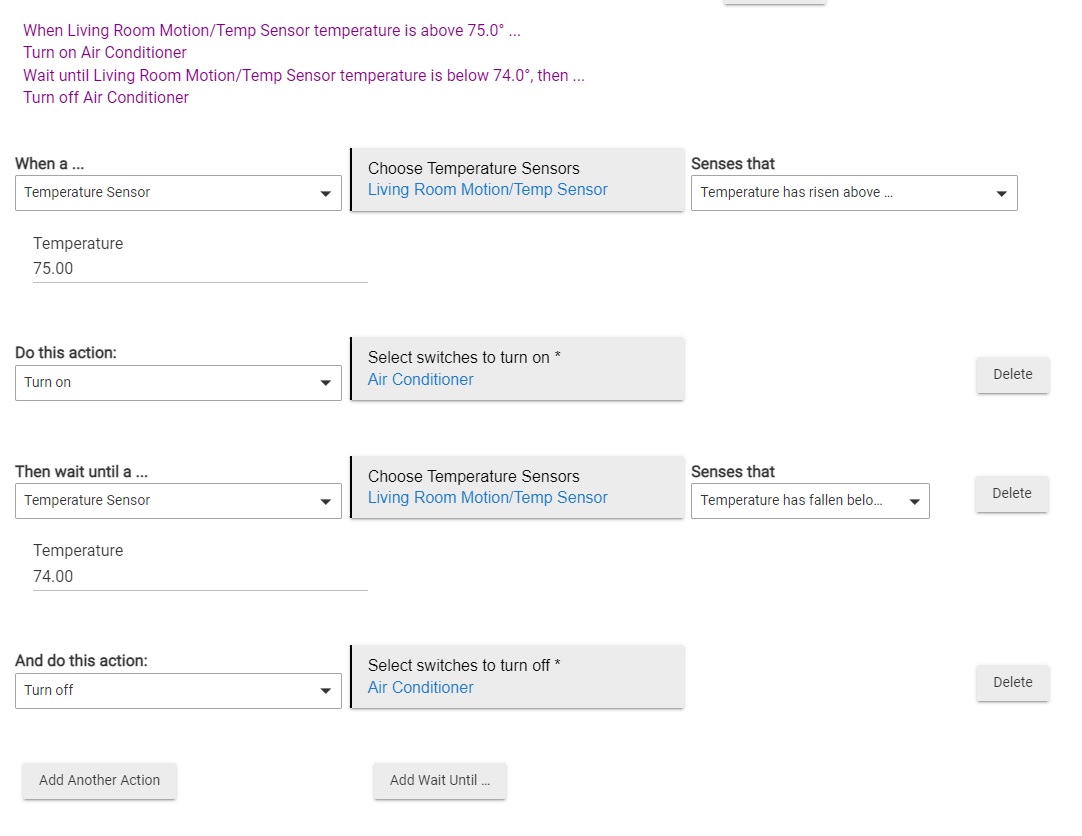Delete the Turn off Air Conditioner action
Image resolution: width=1082 pixels, height=836 pixels.
pos(1012,682)
